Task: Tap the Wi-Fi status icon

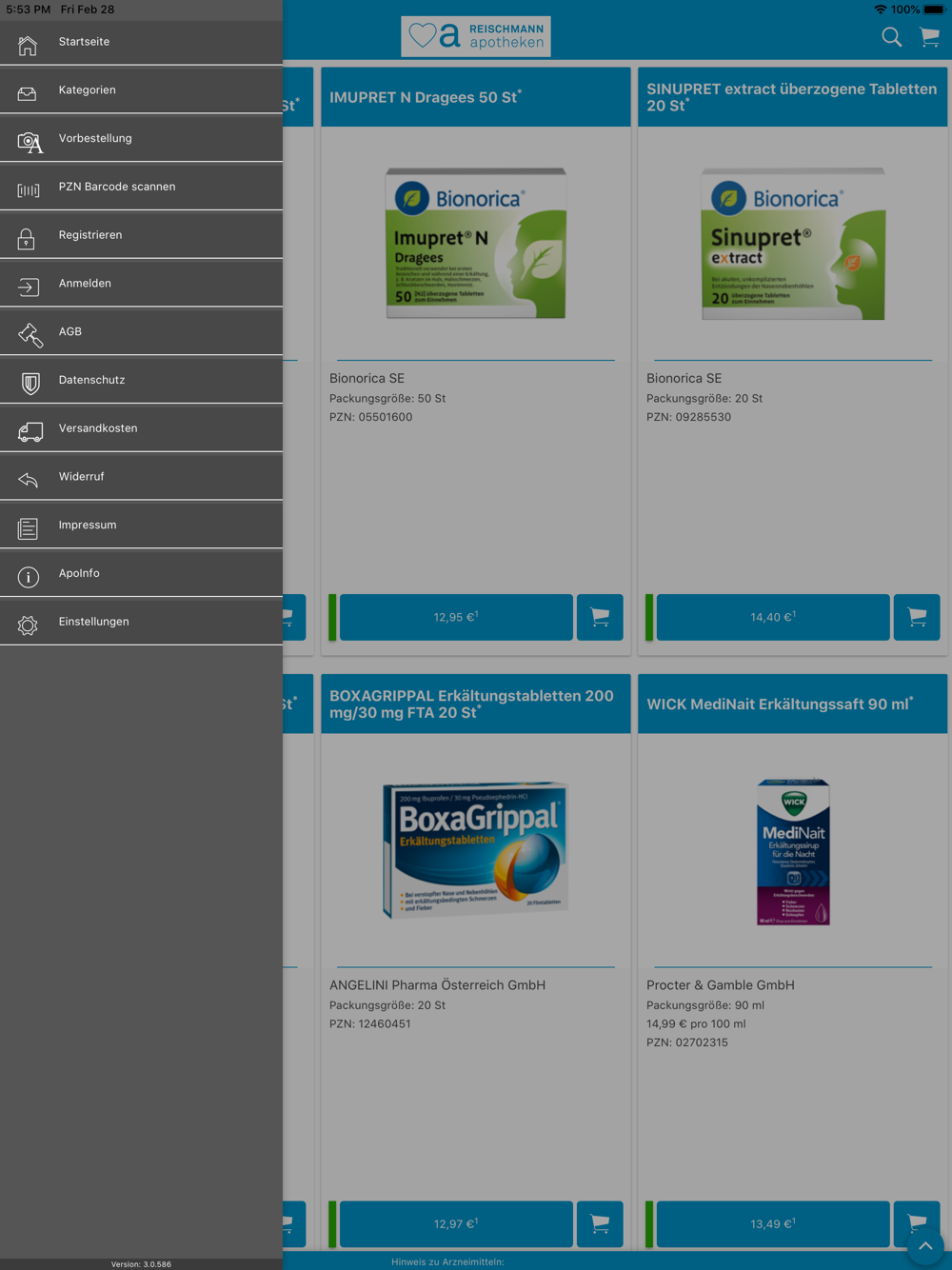Action: coord(881,10)
